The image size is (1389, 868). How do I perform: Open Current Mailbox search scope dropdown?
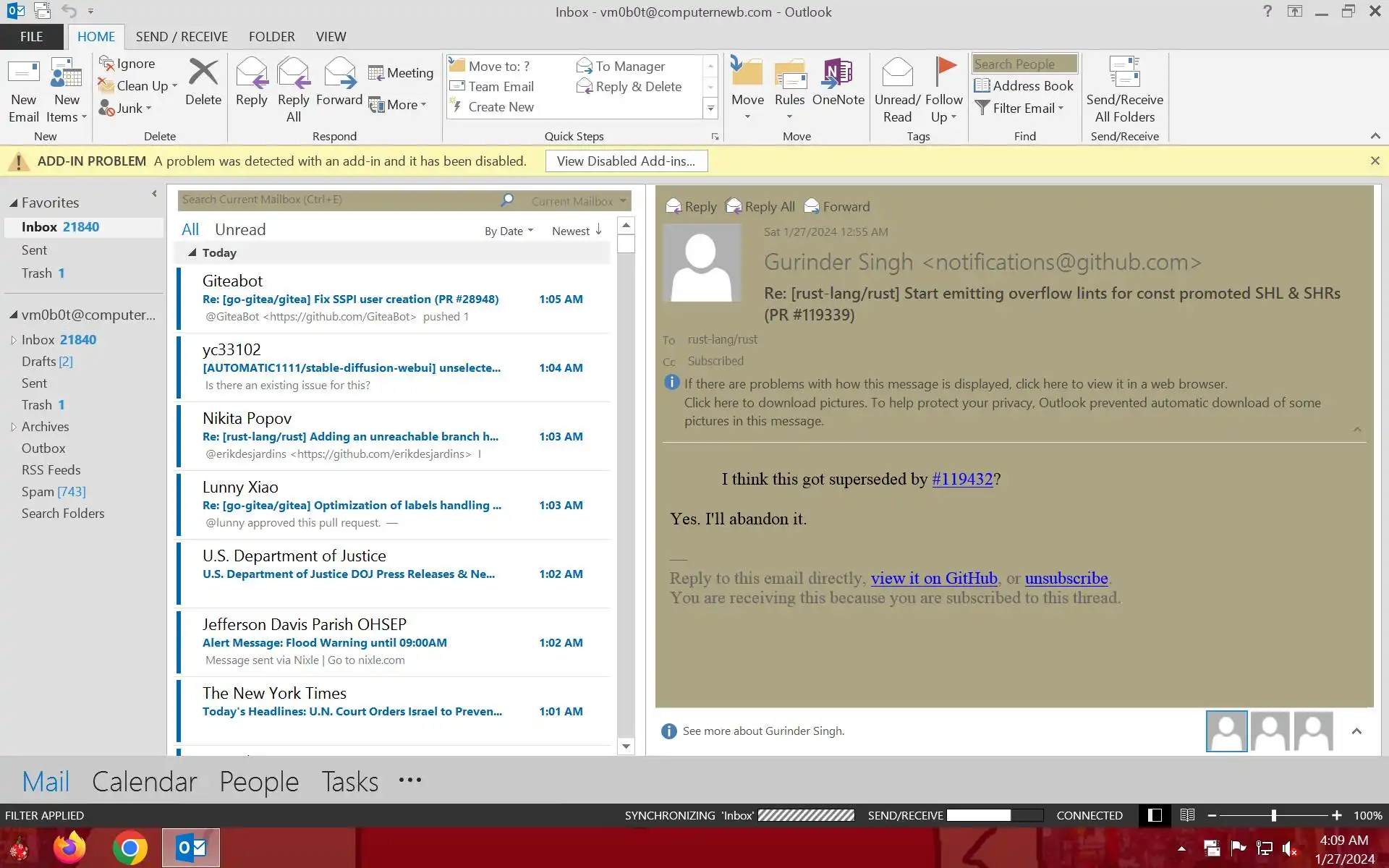pos(578,201)
